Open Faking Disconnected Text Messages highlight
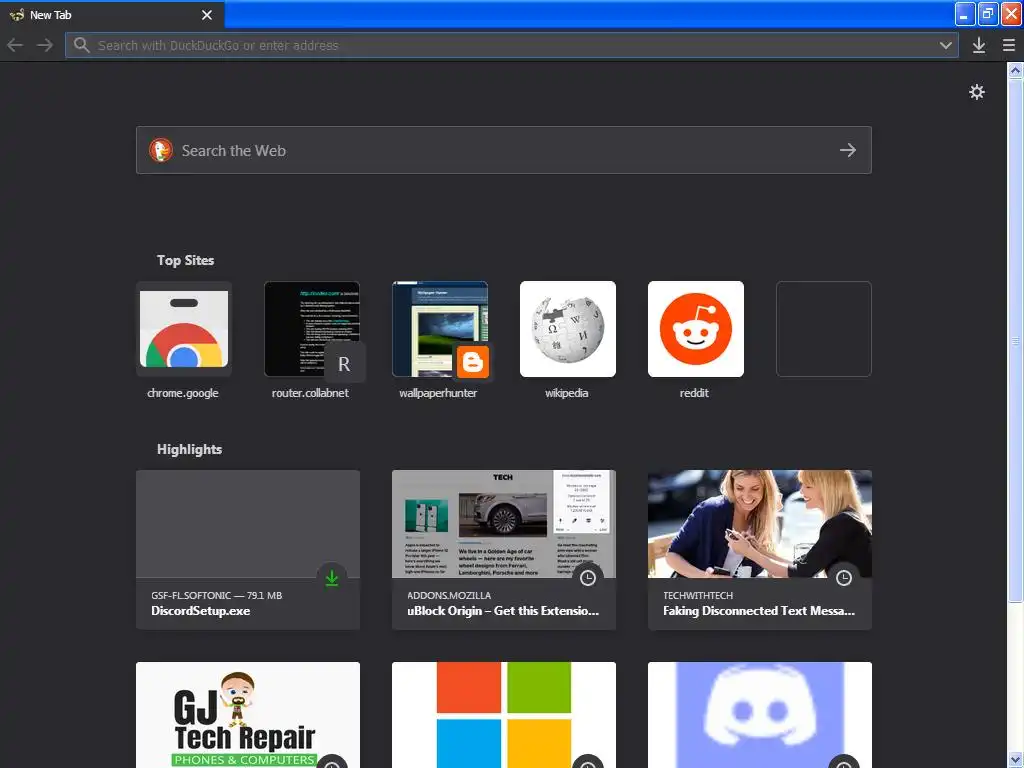 (x=760, y=550)
